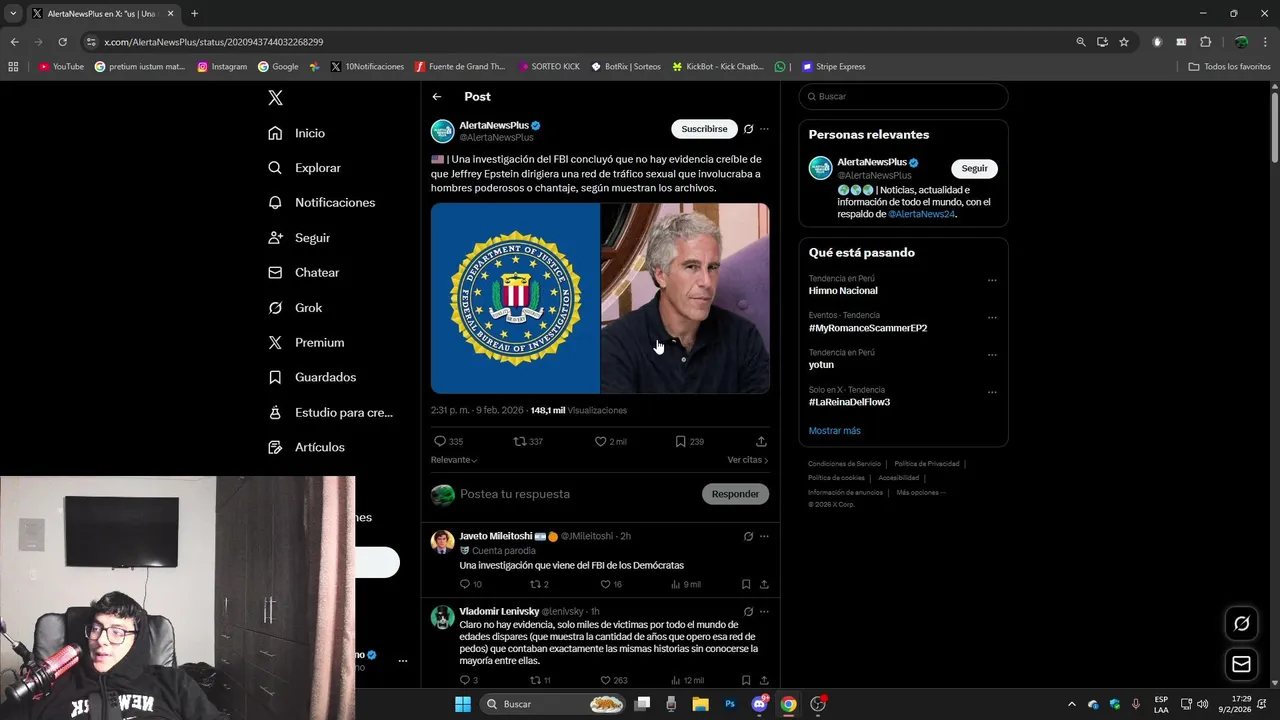Open more options for yotun trend

coord(992,355)
